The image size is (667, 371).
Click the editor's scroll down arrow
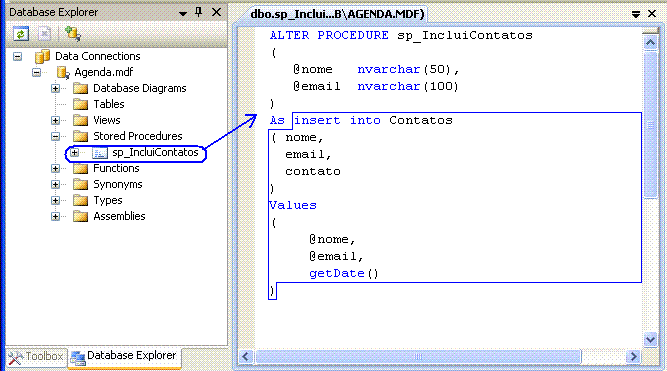tap(650, 339)
